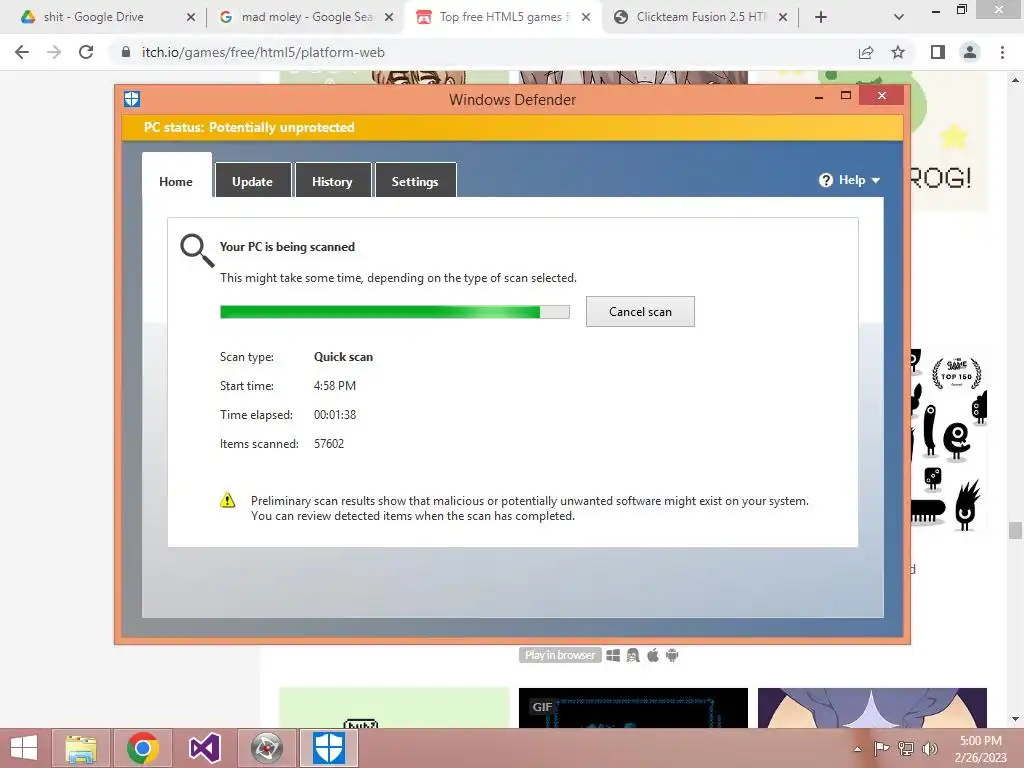
Task: Click the Apple platform icon under game
Action: point(652,655)
